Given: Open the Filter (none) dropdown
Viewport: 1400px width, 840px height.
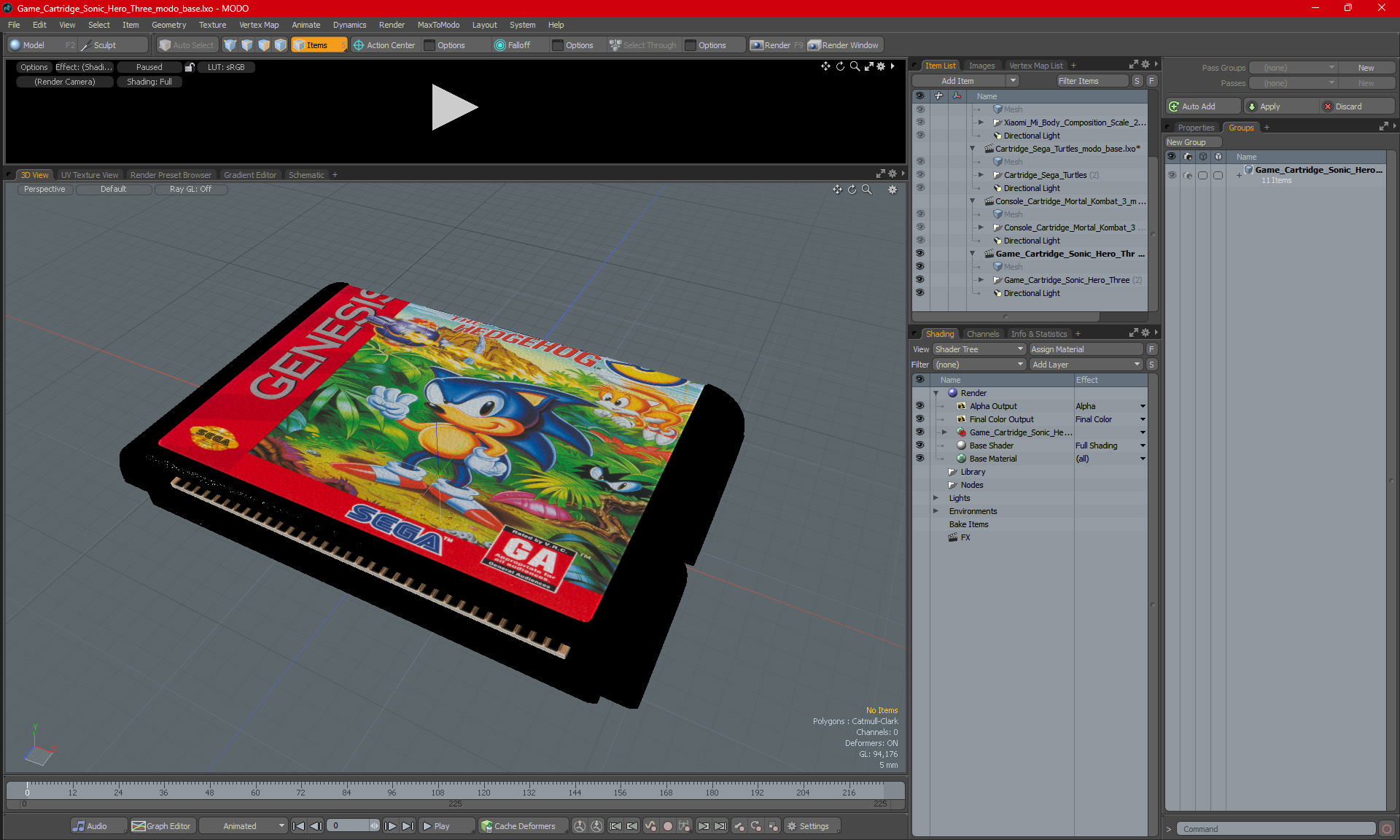Looking at the screenshot, I should [979, 365].
